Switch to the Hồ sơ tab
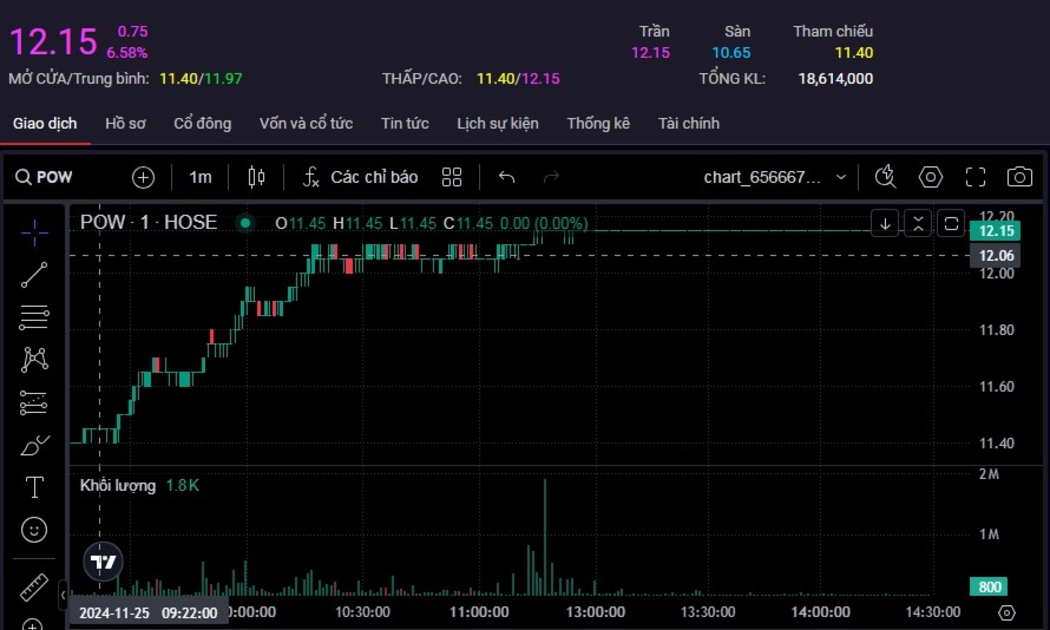This screenshot has width=1050, height=630. (x=125, y=123)
